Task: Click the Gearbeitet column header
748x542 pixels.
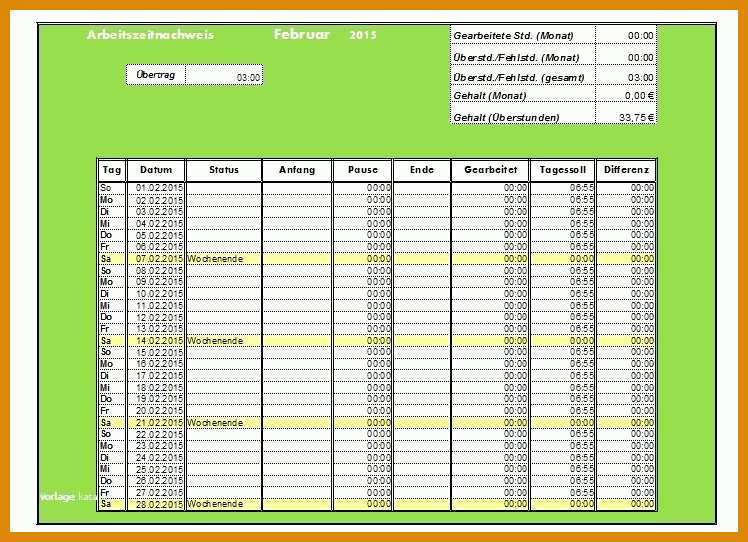Action: pos(490,170)
